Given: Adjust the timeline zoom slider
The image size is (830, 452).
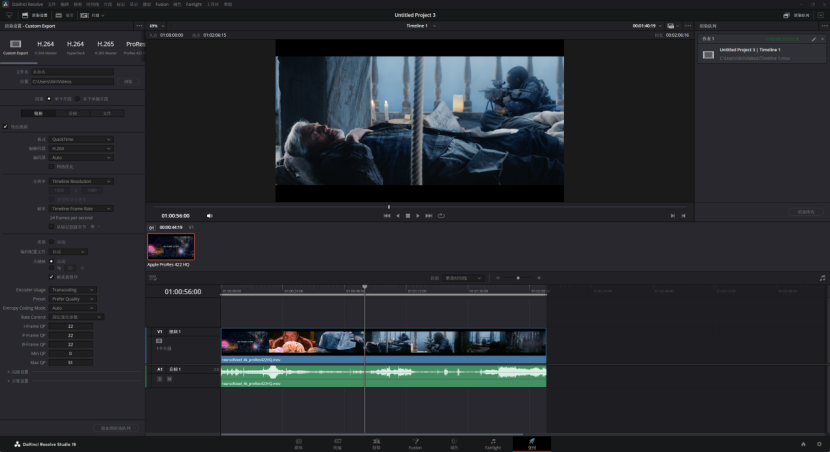Looking at the screenshot, I should [x=517, y=278].
